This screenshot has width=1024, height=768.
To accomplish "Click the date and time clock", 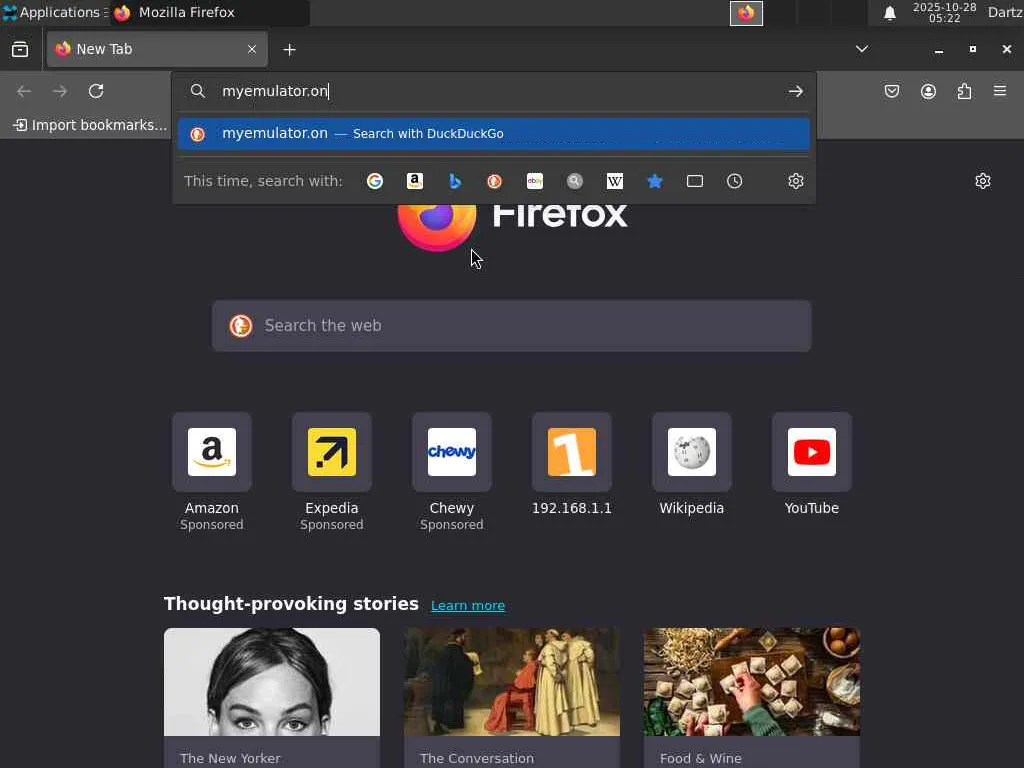I will click(944, 12).
